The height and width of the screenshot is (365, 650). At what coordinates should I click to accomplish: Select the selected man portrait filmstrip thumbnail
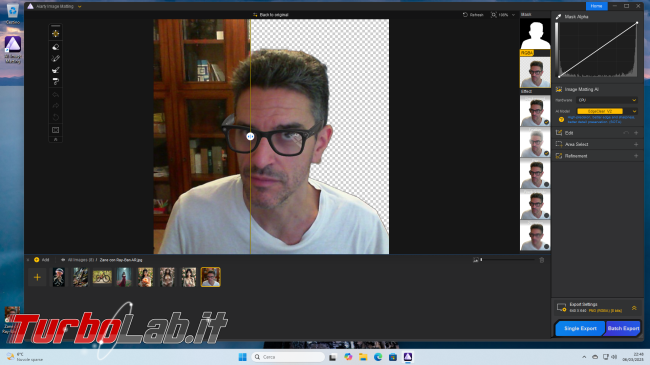pos(211,277)
